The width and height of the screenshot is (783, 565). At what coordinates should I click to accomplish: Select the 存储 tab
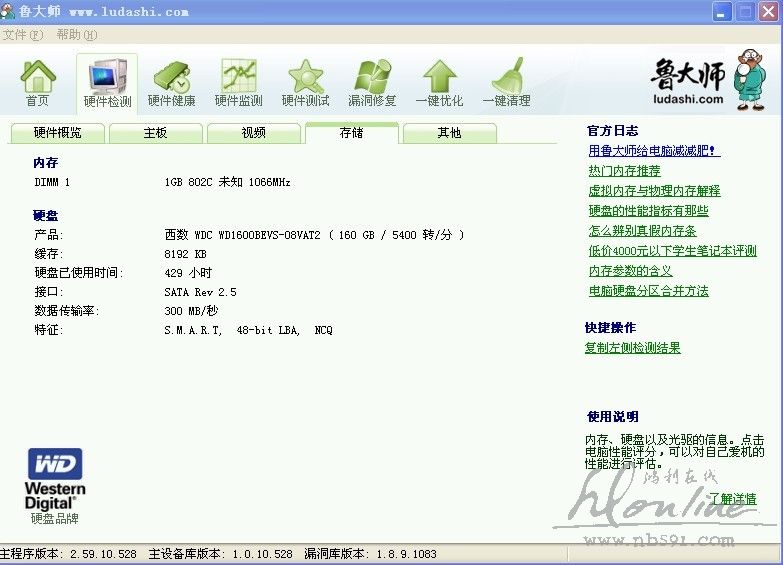pyautogui.click(x=352, y=132)
